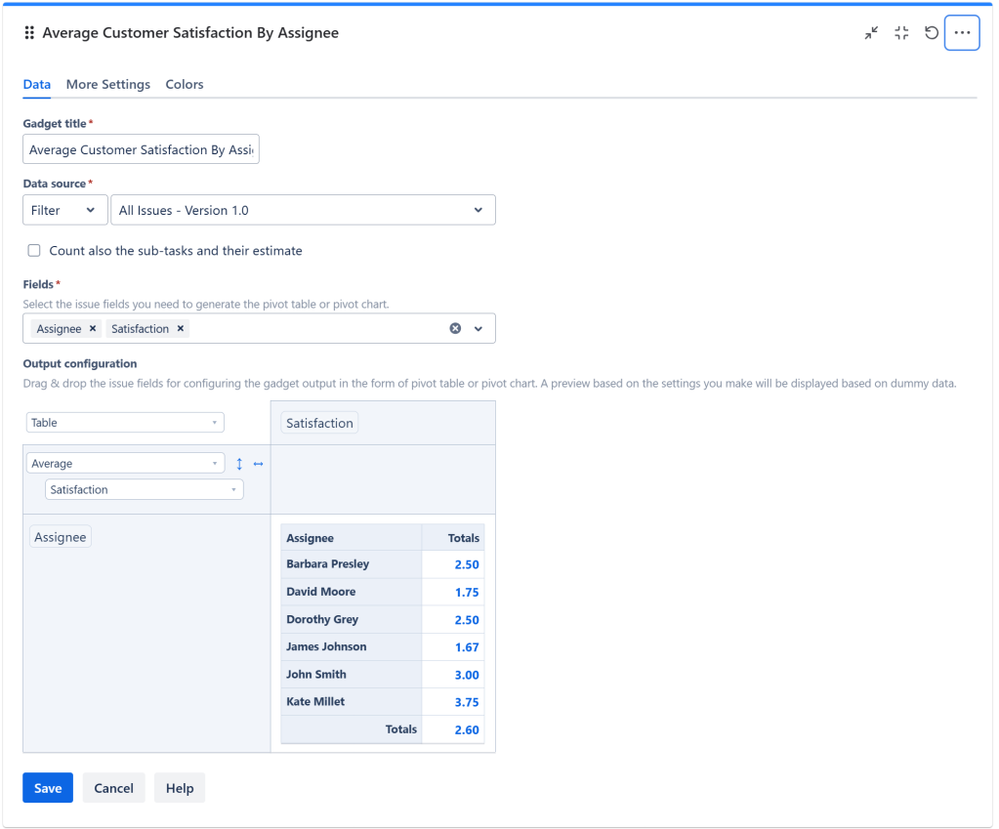Click the Barbara Presley row name
This screenshot has width=999, height=829.
click(327, 564)
